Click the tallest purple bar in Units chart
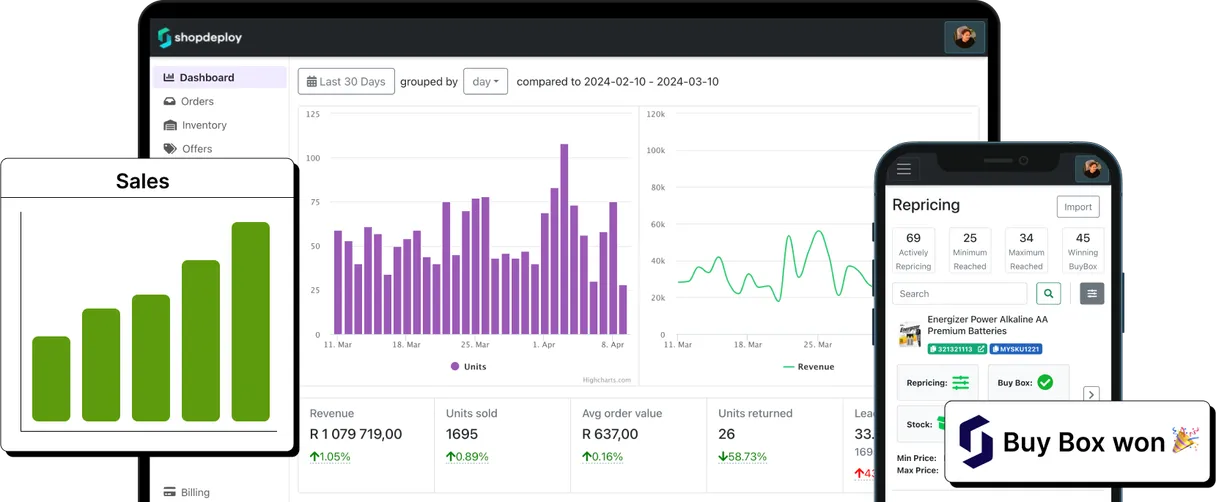 click(x=564, y=239)
